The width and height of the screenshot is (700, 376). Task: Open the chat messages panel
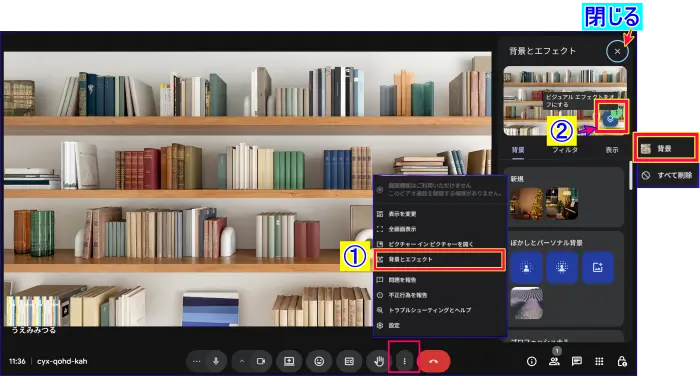(x=577, y=361)
